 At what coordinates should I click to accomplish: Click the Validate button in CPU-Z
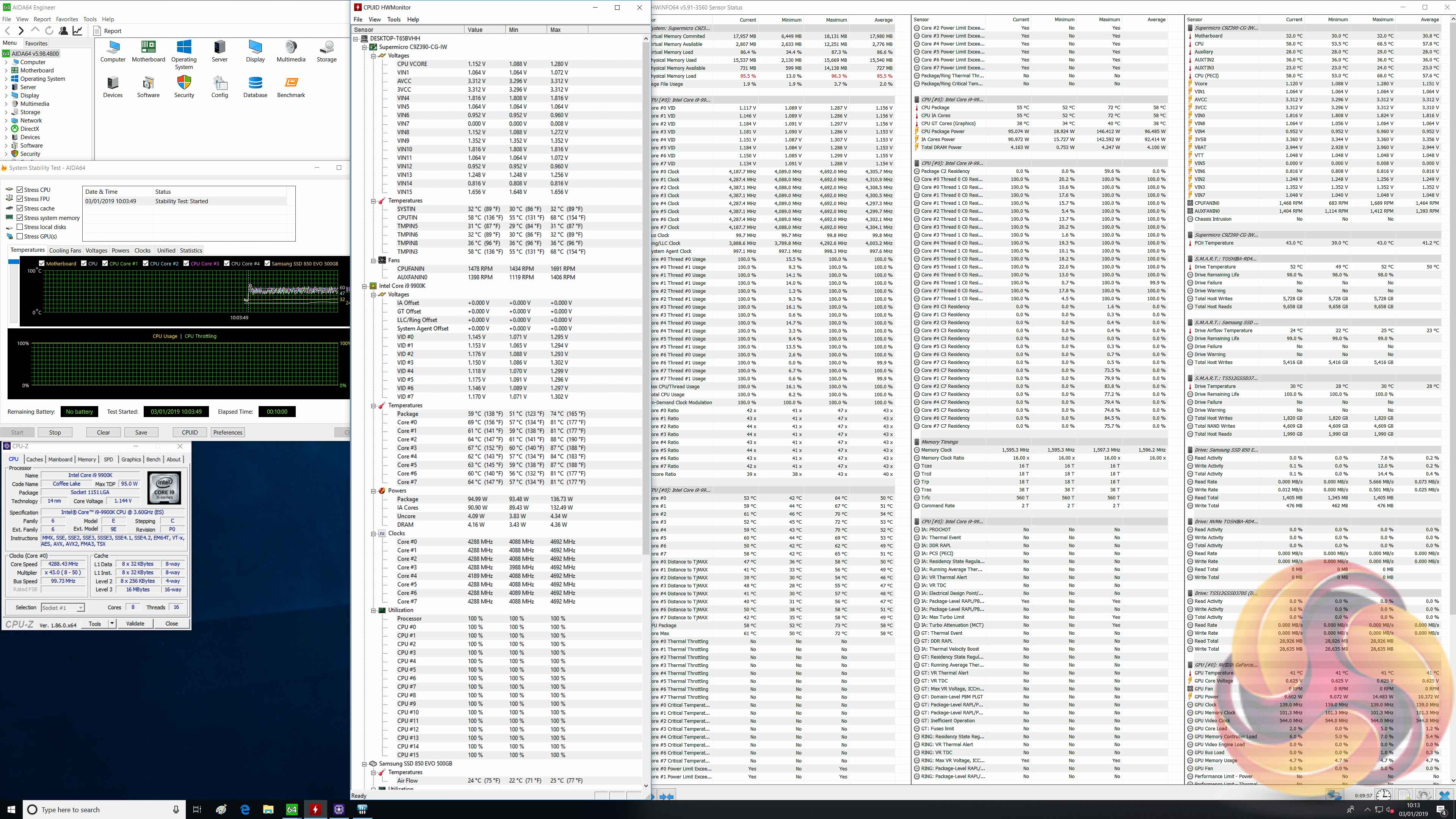[135, 623]
